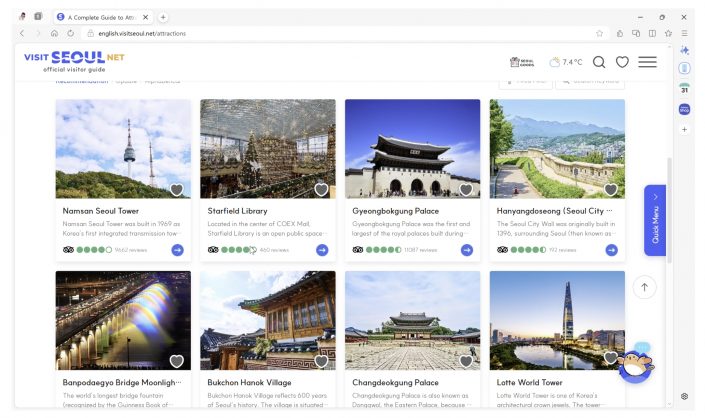Open the chatbot mascot icon
Viewport: 705px width, 418px height.
[634, 364]
